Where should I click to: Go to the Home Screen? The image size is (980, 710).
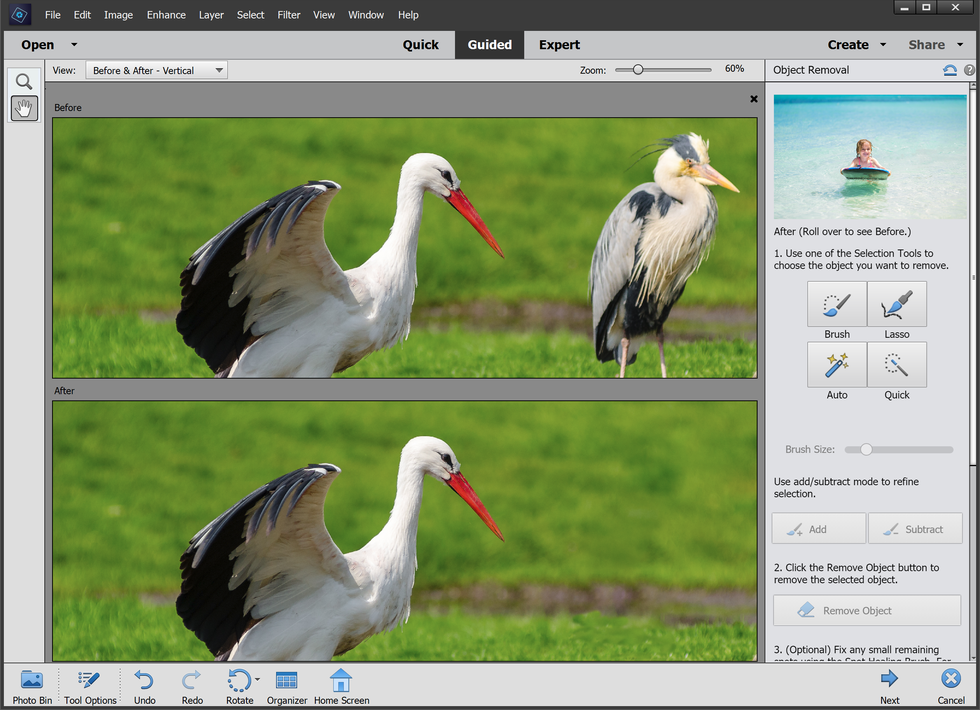[341, 686]
